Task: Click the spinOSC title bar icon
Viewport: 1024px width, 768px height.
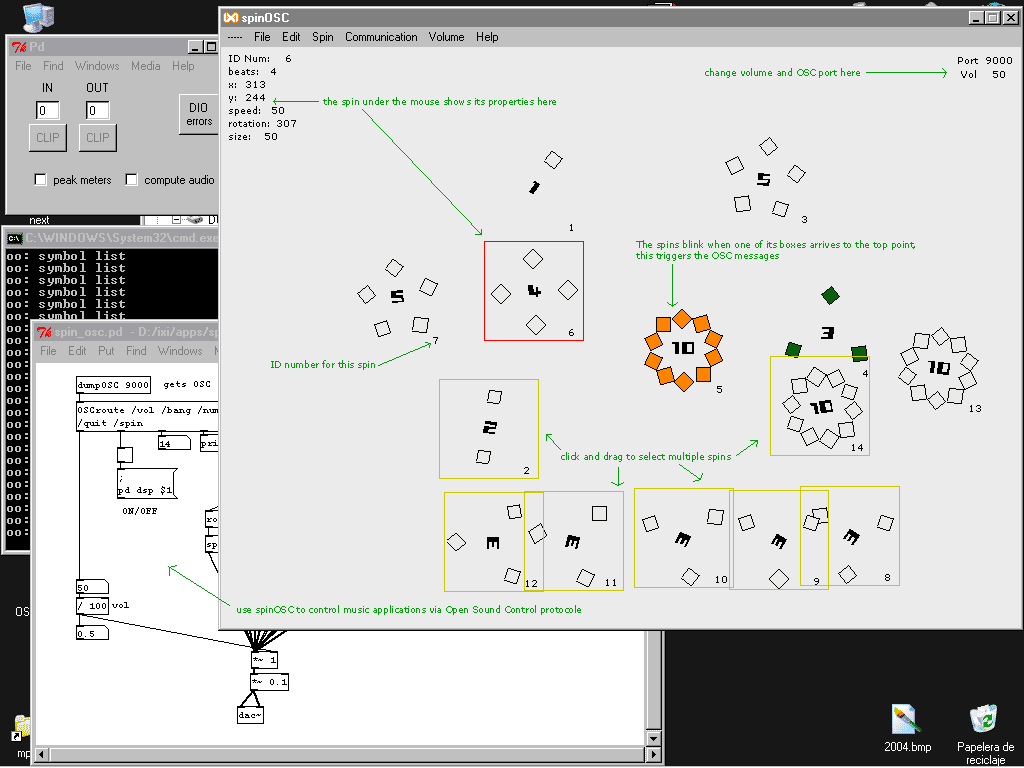Action: 231,18
